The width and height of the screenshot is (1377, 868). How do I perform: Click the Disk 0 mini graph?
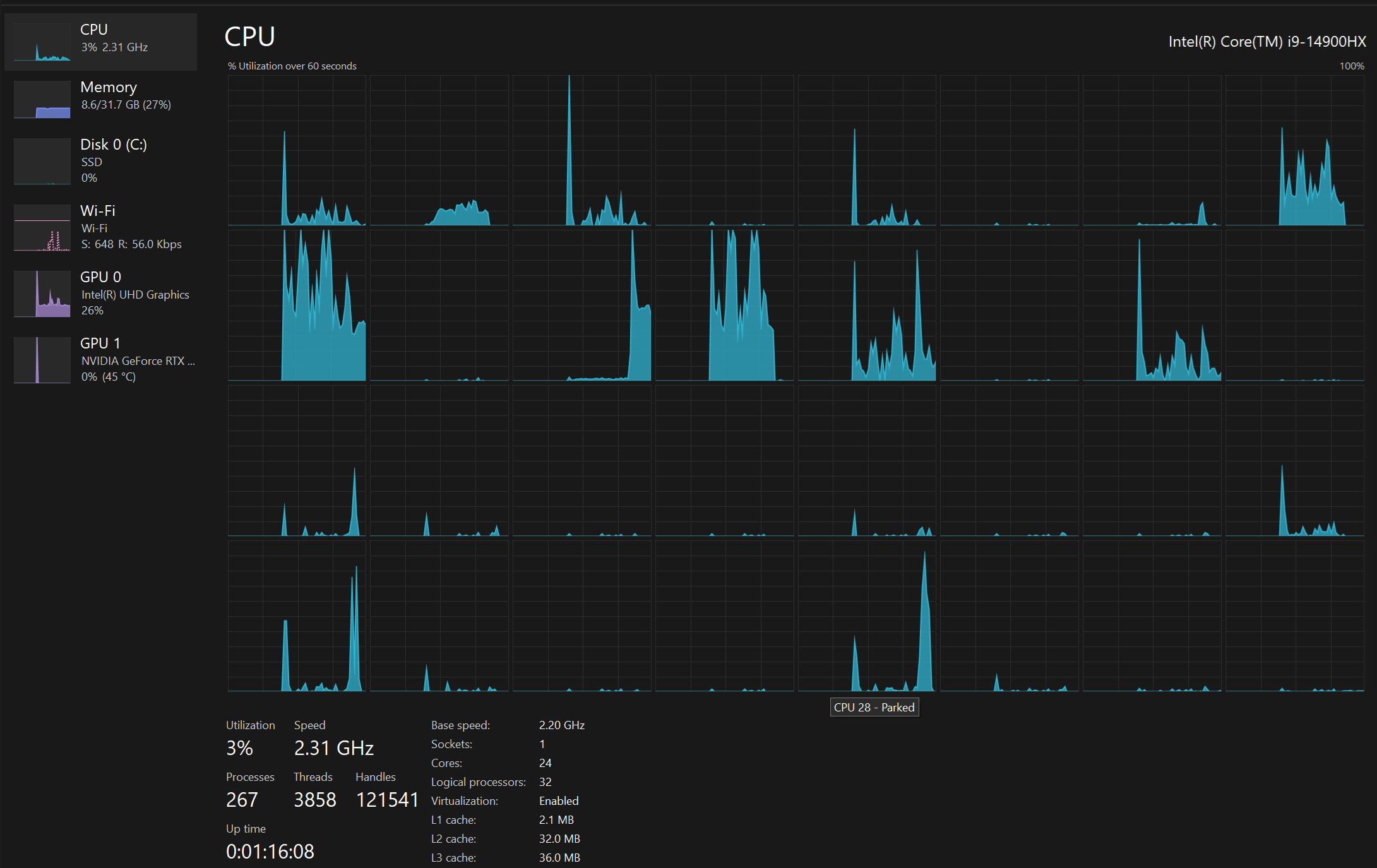pyautogui.click(x=42, y=161)
